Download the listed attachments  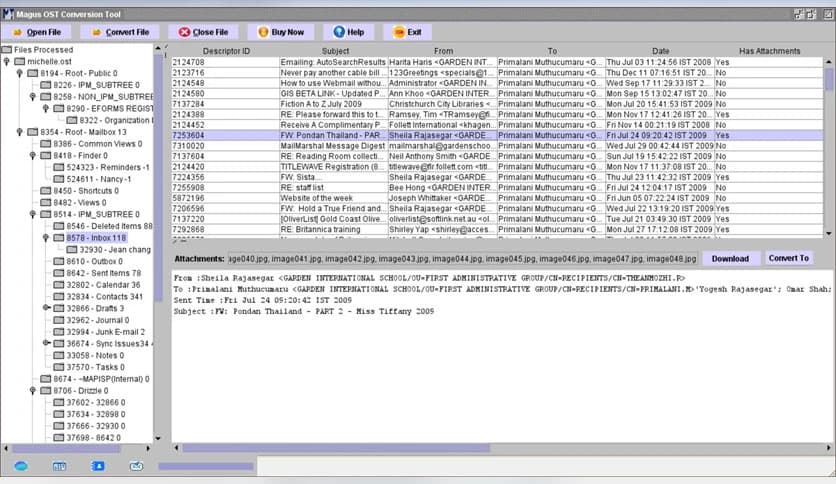pyautogui.click(x=730, y=259)
